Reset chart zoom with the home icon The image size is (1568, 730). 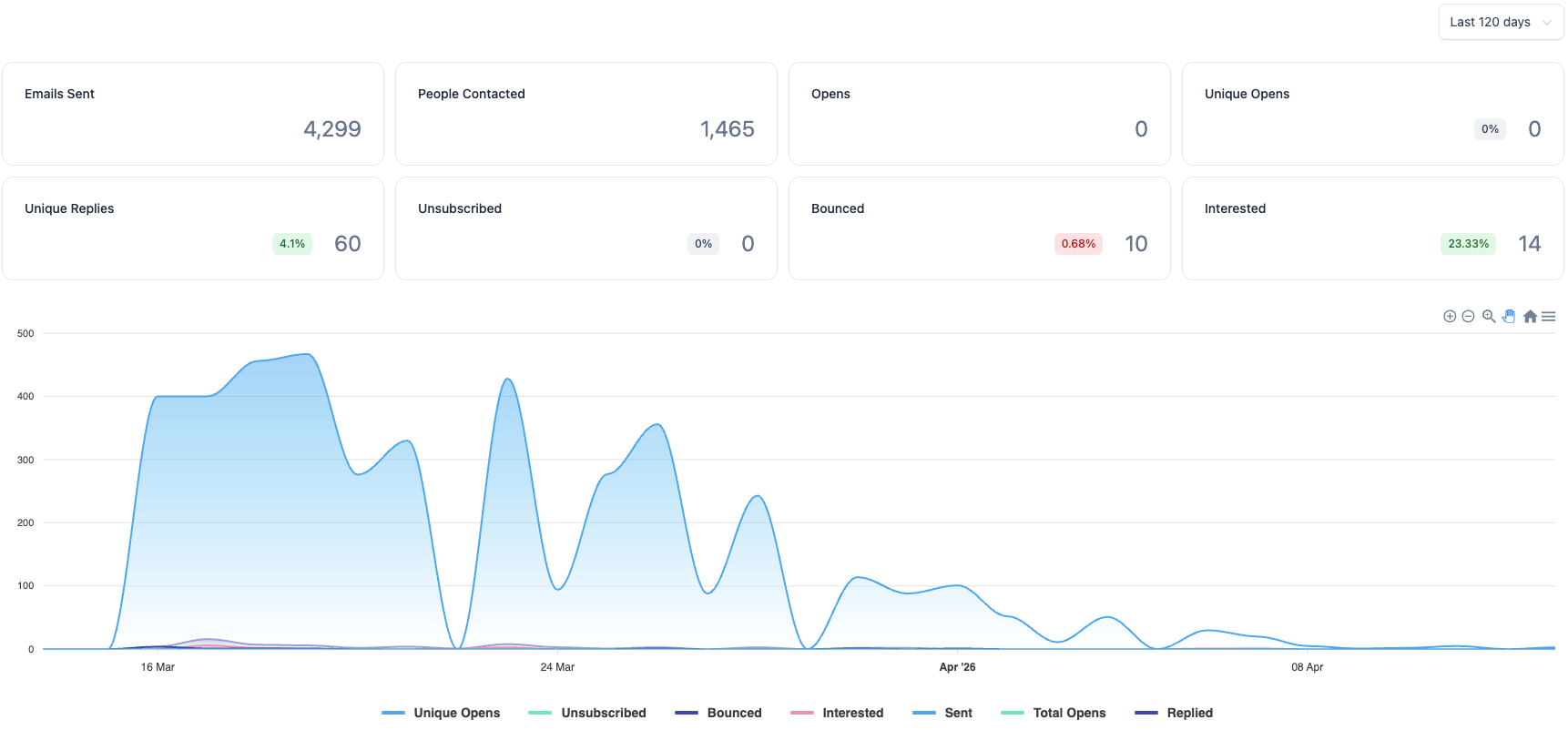tap(1530, 317)
